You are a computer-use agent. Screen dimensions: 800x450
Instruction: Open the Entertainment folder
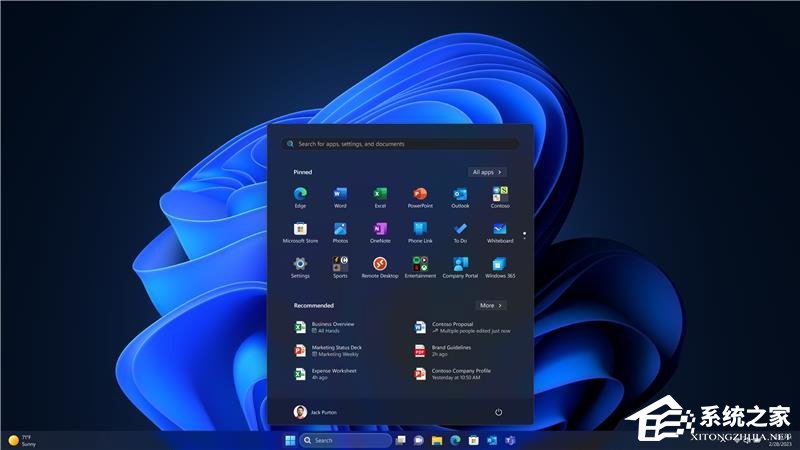[420, 268]
